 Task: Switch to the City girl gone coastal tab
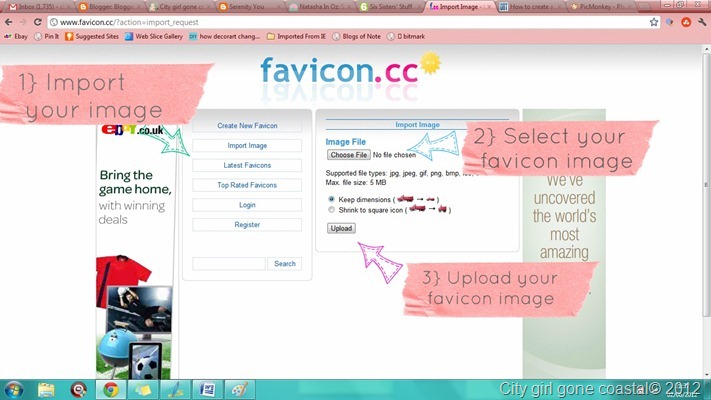point(180,6)
